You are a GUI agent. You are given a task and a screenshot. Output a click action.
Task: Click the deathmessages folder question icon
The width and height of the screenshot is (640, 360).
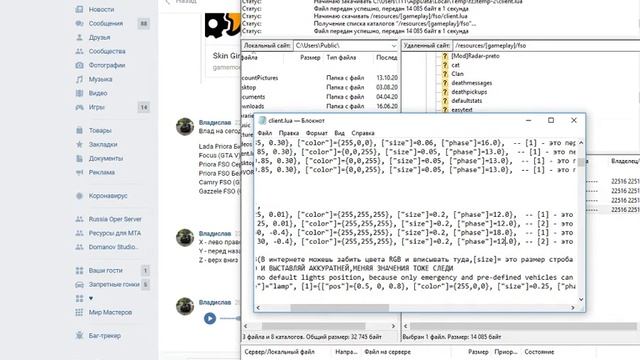pos(445,83)
